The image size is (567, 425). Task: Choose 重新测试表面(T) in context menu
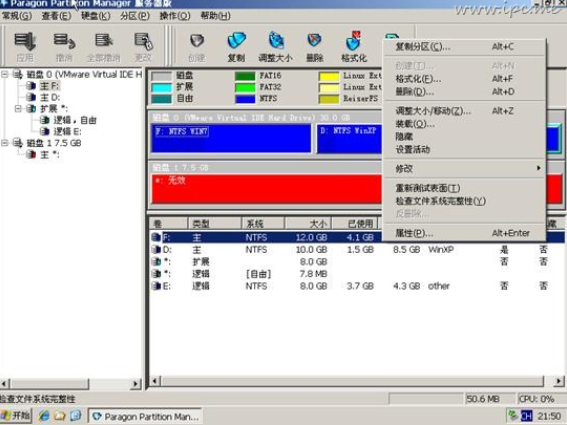(x=464, y=188)
